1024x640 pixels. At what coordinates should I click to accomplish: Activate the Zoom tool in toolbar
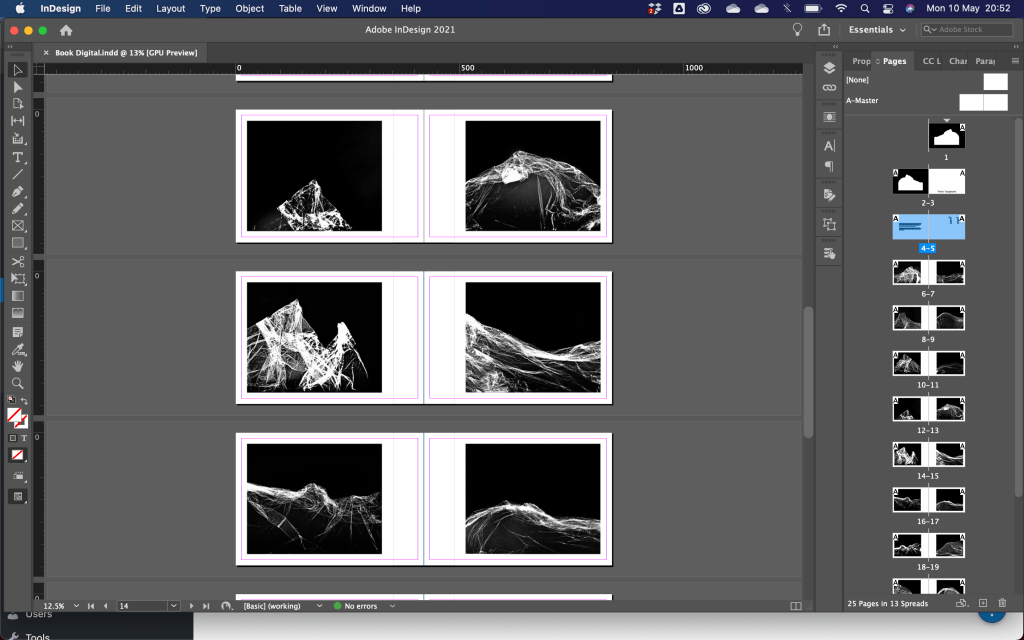[17, 383]
